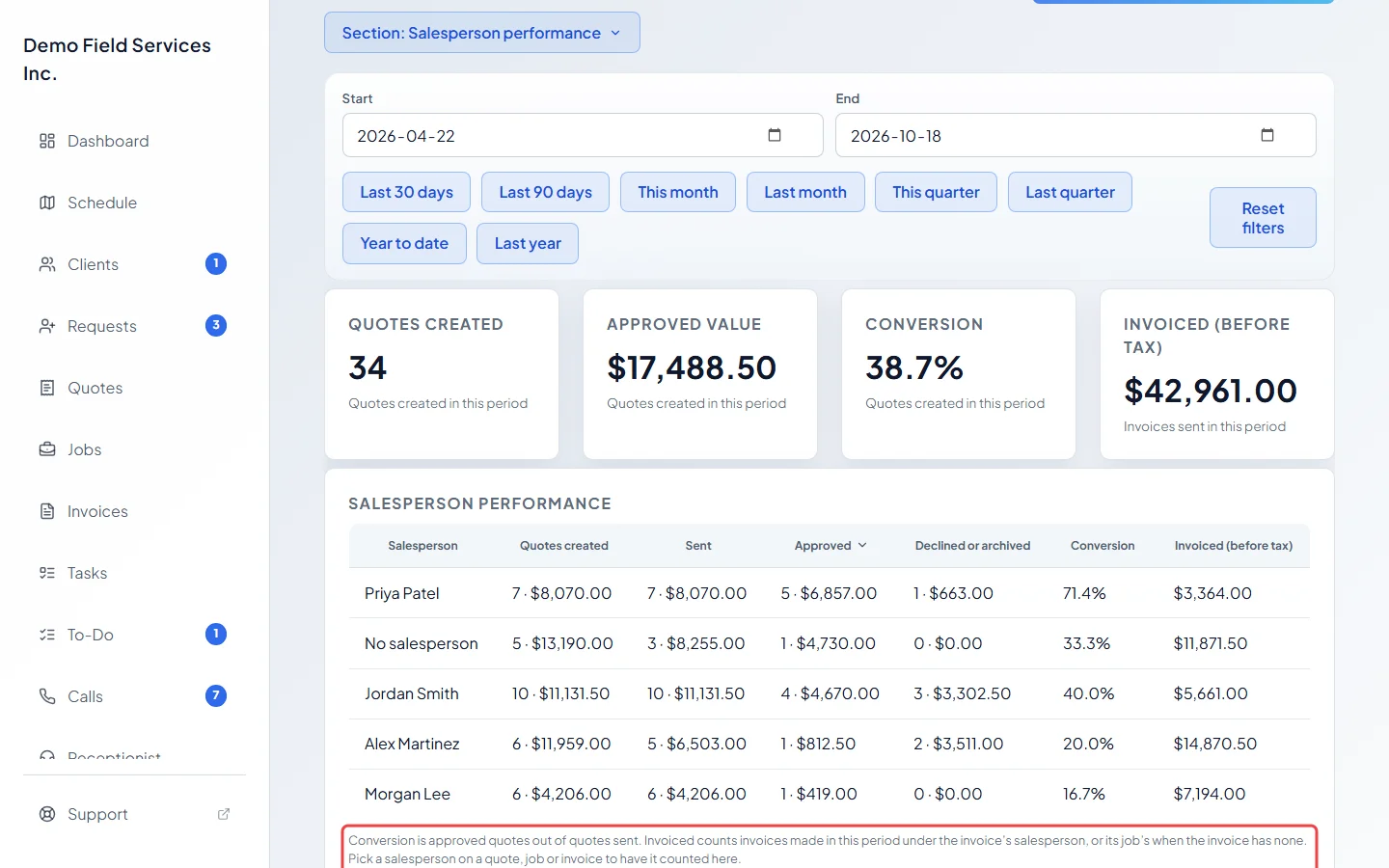
Task: Click the Support lifebuoy icon
Action: pyautogui.click(x=47, y=814)
